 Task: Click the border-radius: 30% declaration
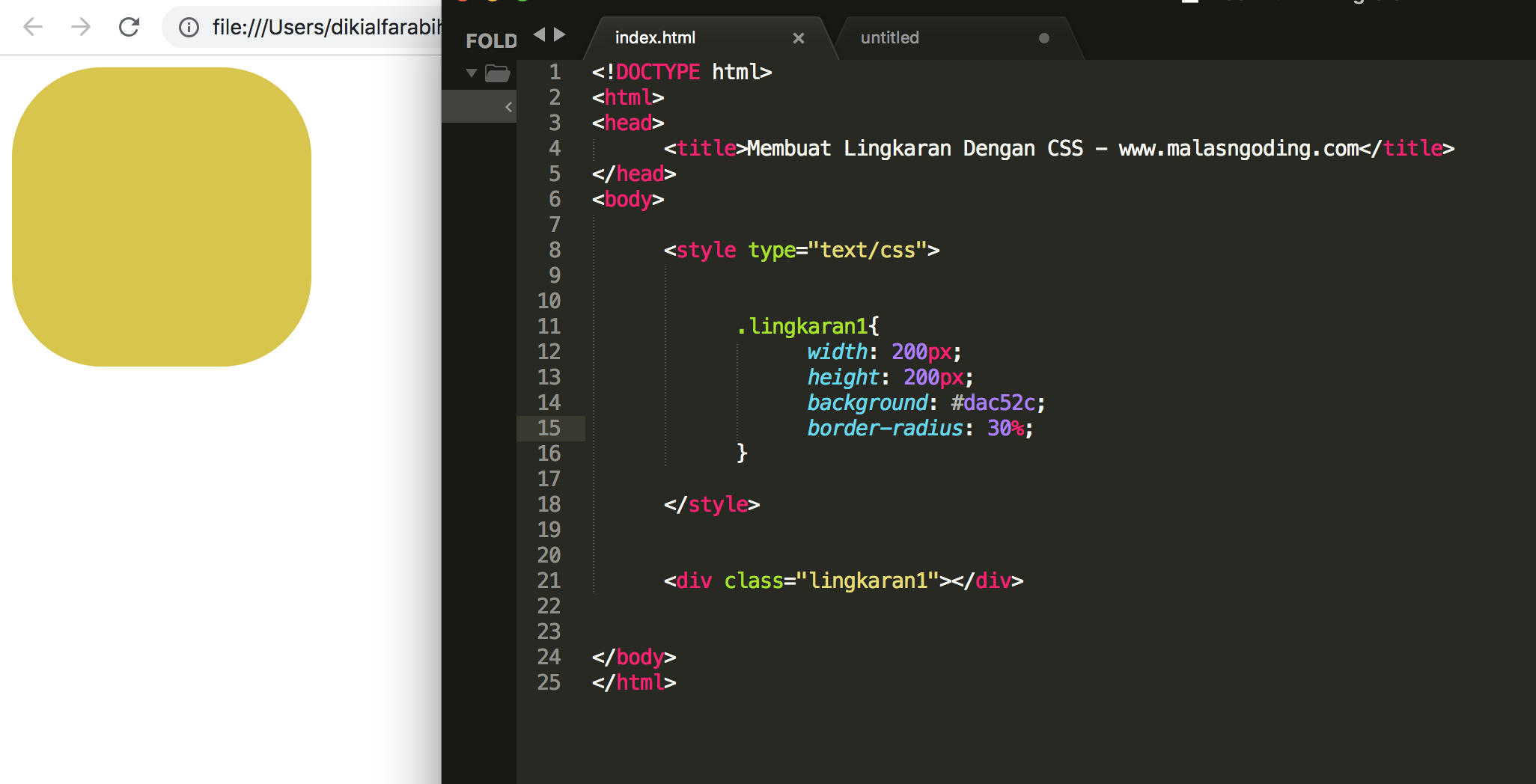tap(920, 428)
